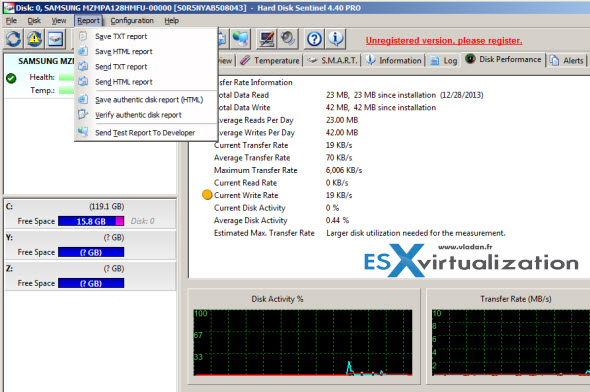Click the Maximum Transfer Rate value 6,006 KB/s
The width and height of the screenshot is (590, 392).
[x=344, y=170]
